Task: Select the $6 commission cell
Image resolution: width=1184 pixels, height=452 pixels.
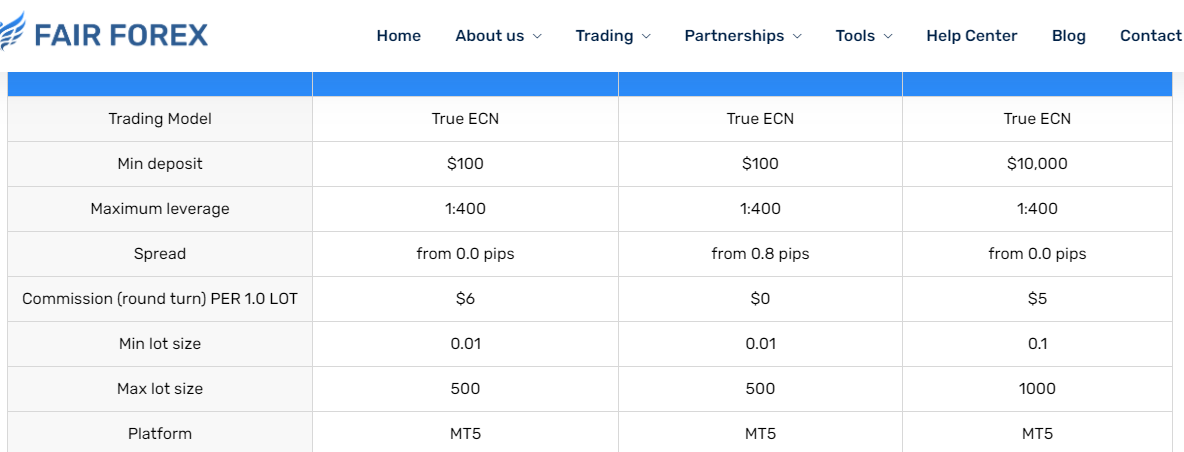Action: click(x=465, y=299)
